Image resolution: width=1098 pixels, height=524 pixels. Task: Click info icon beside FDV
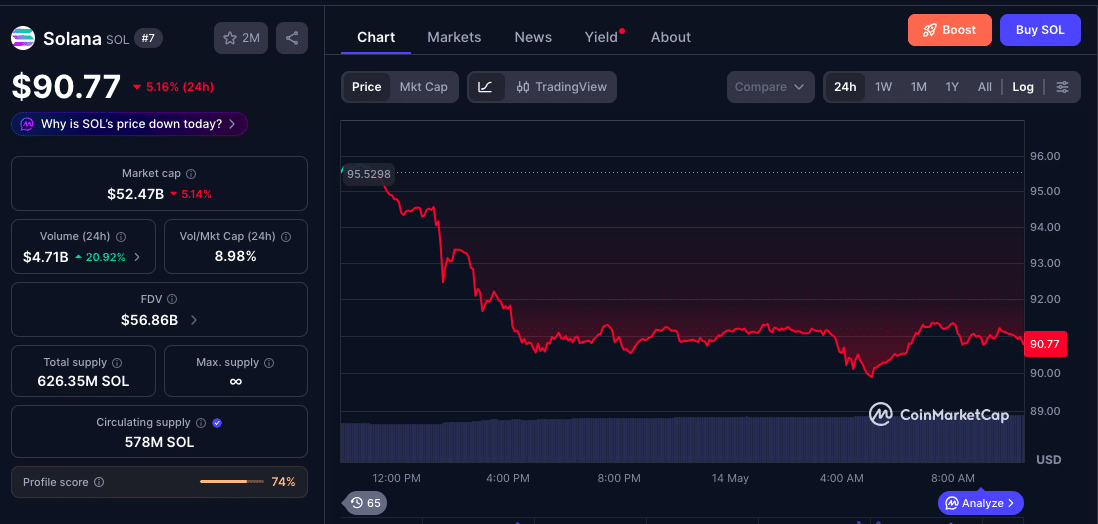tap(172, 299)
